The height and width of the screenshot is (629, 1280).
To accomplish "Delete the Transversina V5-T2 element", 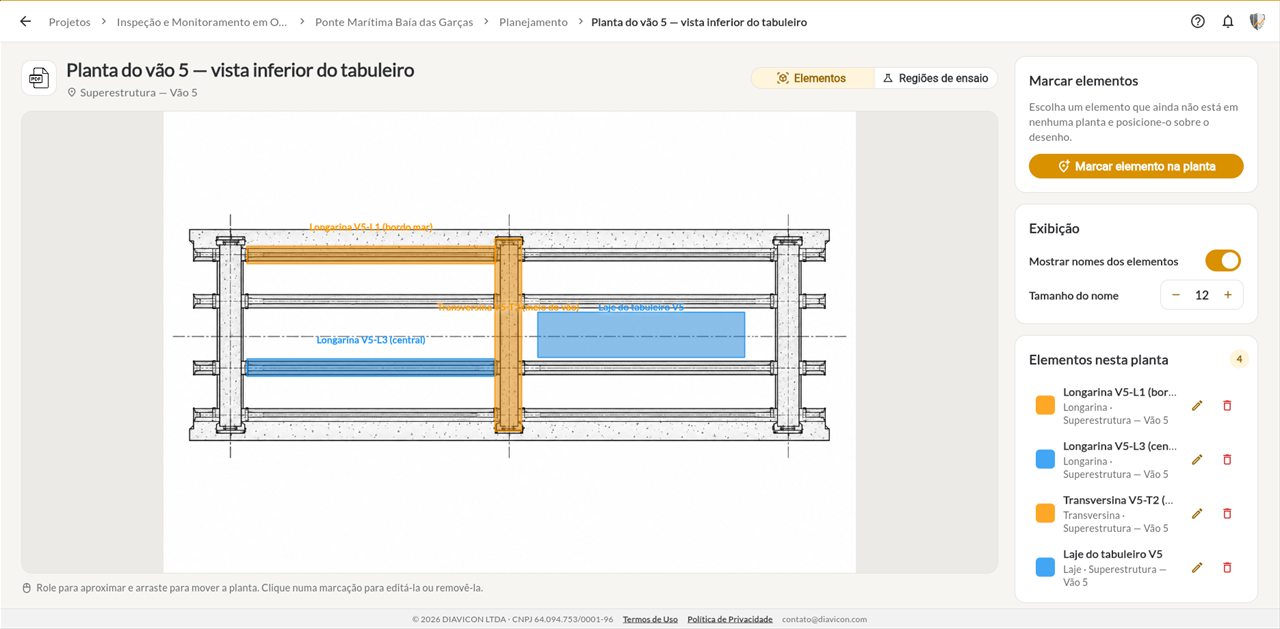I will [1227, 514].
